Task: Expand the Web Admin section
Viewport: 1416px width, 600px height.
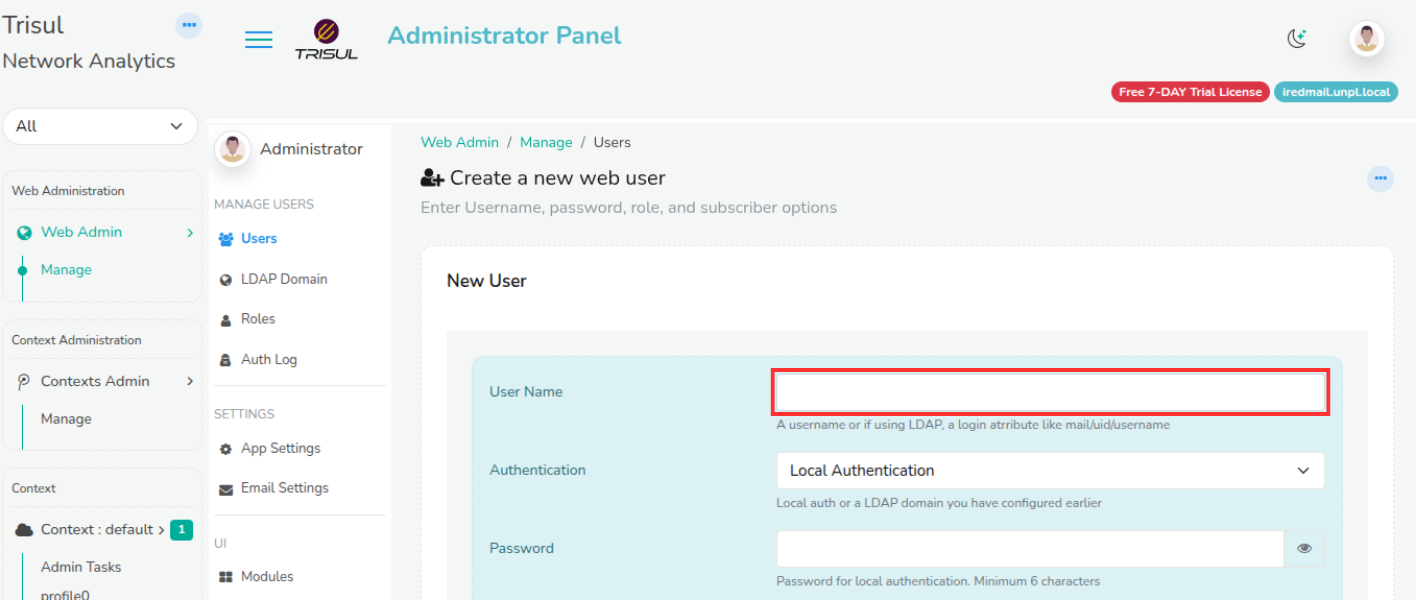Action: tap(104, 232)
